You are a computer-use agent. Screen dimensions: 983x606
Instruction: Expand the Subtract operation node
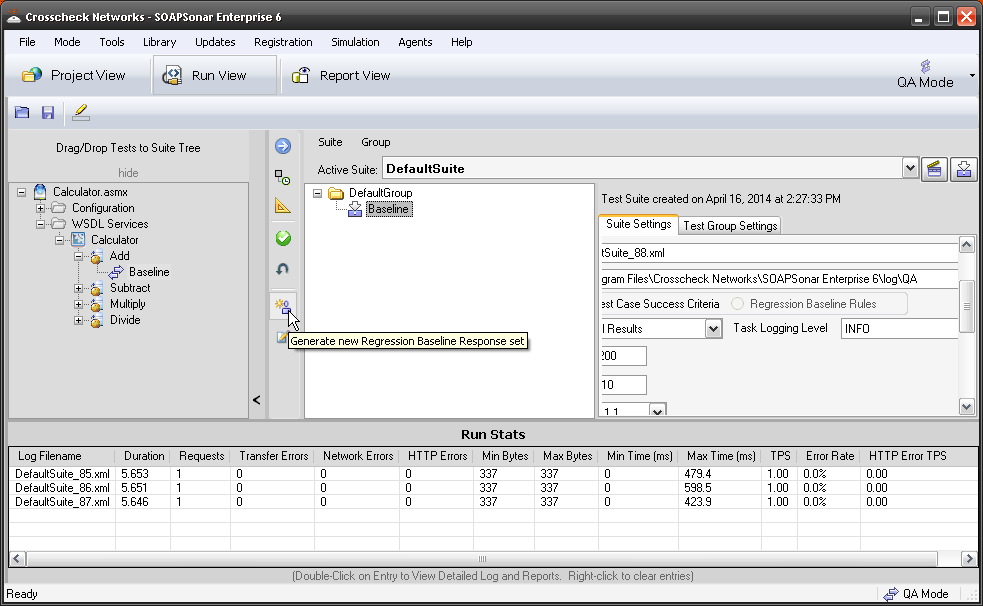(78, 288)
